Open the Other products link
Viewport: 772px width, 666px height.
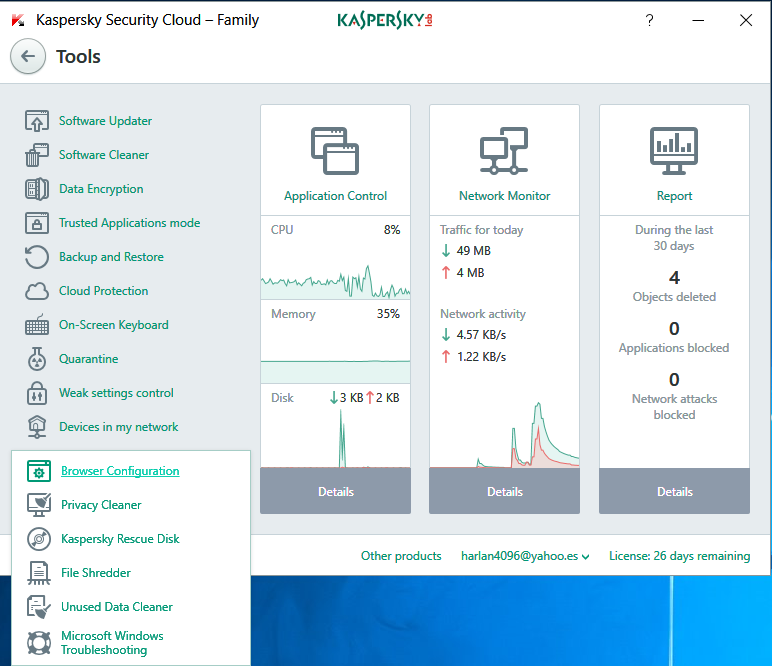(401, 556)
